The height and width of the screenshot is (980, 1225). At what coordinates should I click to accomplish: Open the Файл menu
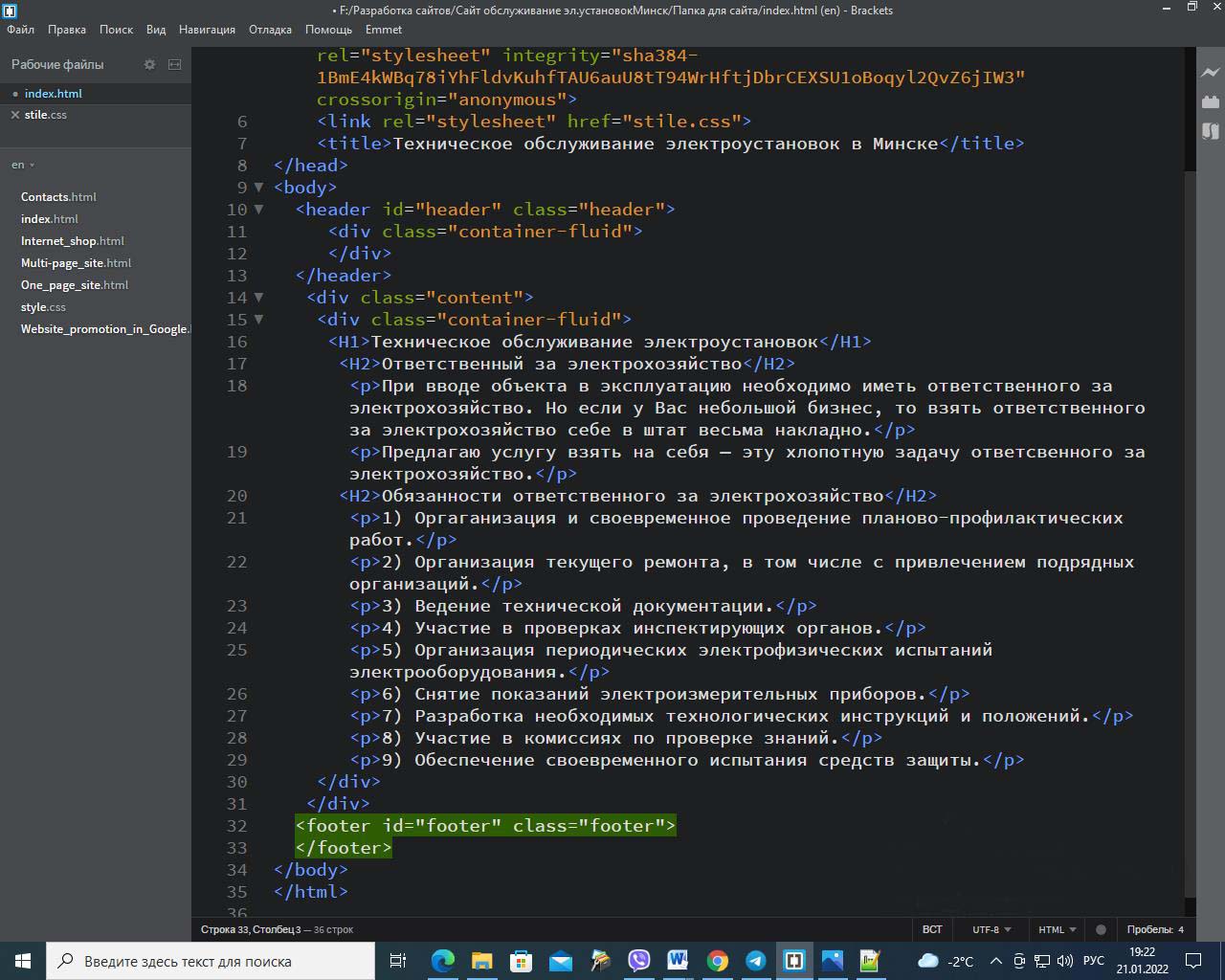[x=20, y=30]
